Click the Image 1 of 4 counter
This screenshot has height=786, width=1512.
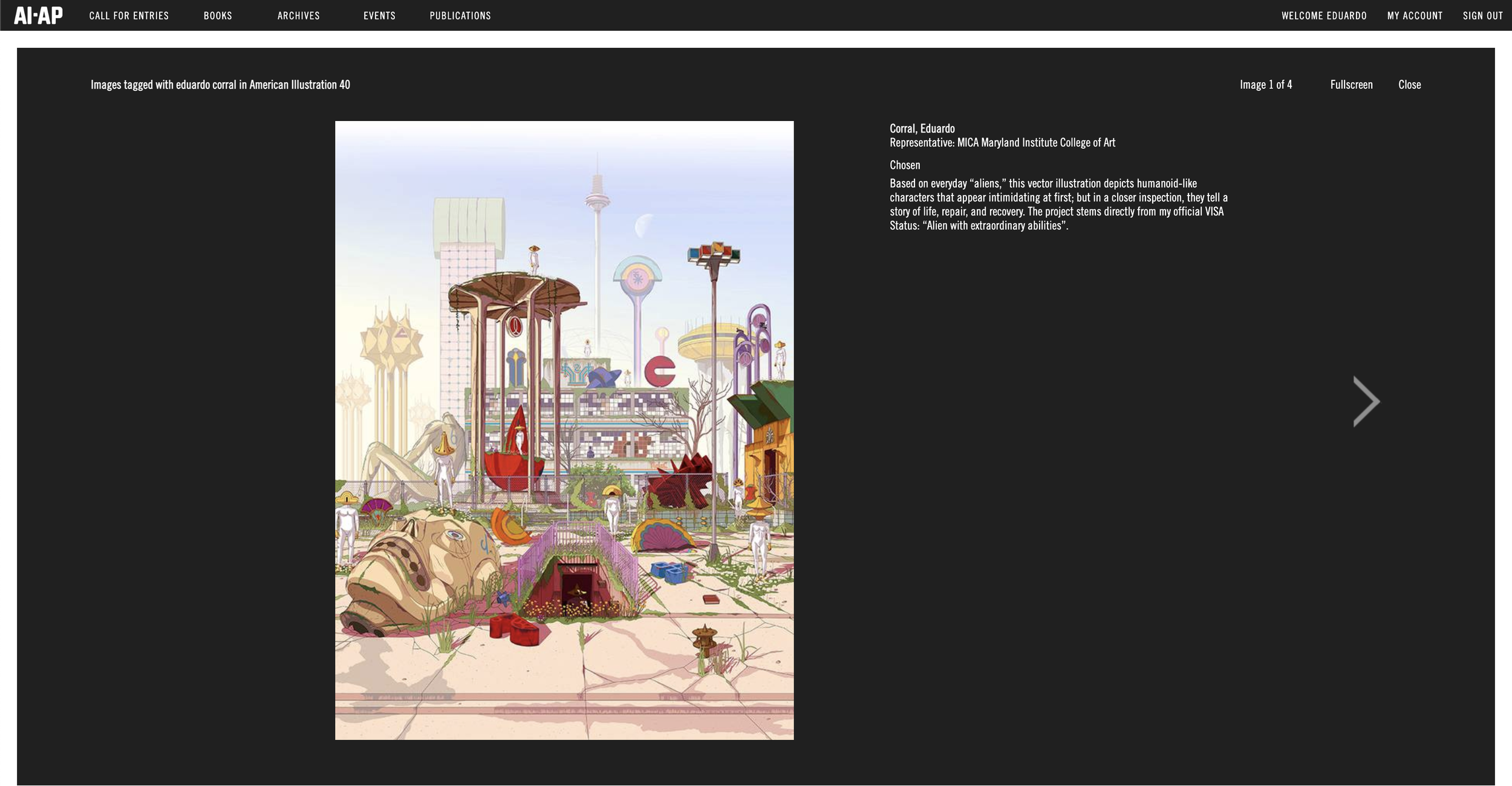coord(1265,85)
